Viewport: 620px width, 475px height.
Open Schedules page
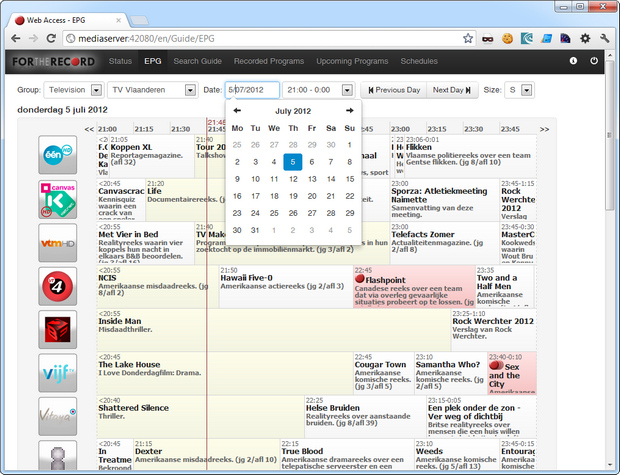[x=419, y=61]
